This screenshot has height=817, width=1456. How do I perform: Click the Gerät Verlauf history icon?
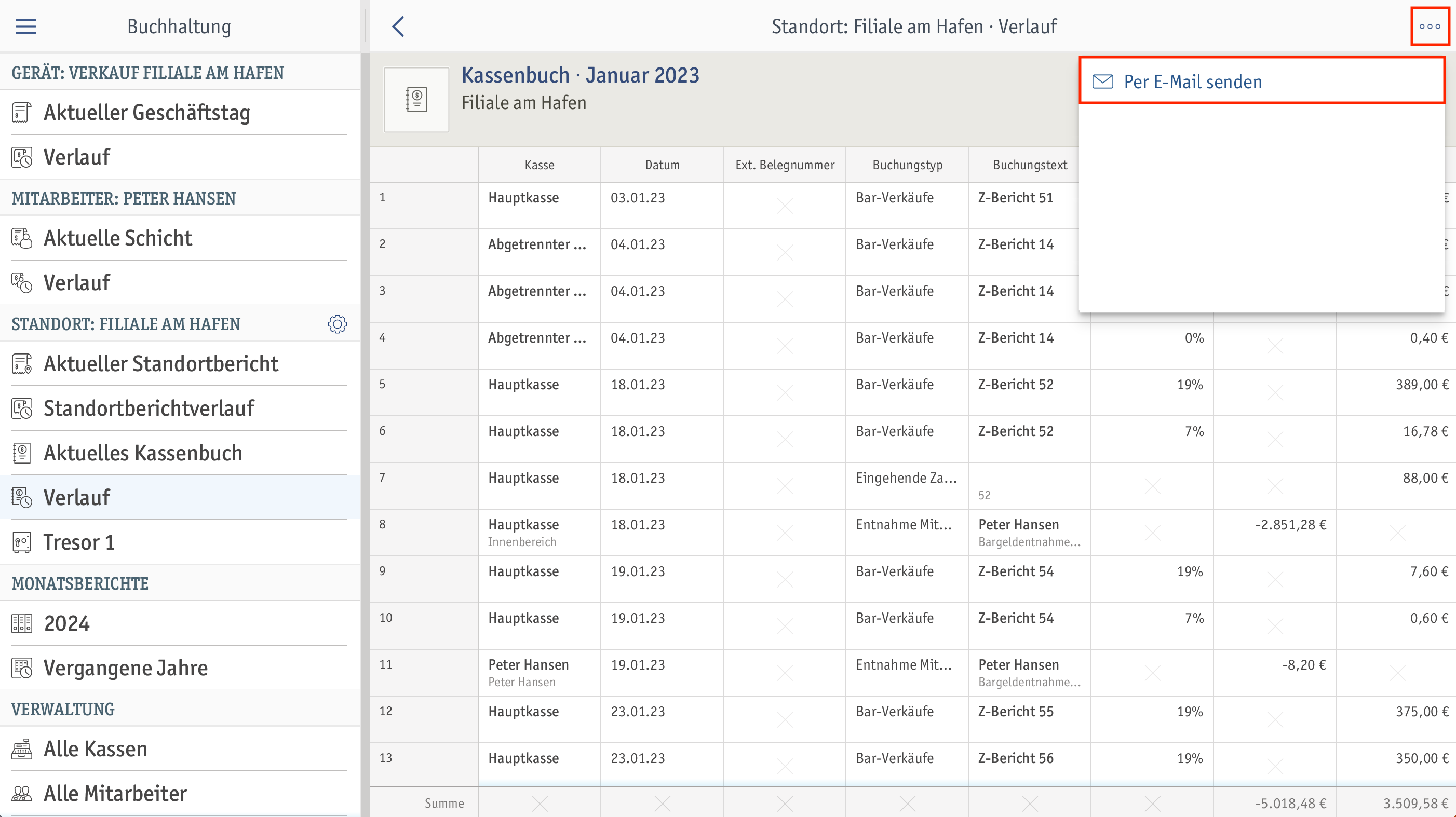[21, 157]
